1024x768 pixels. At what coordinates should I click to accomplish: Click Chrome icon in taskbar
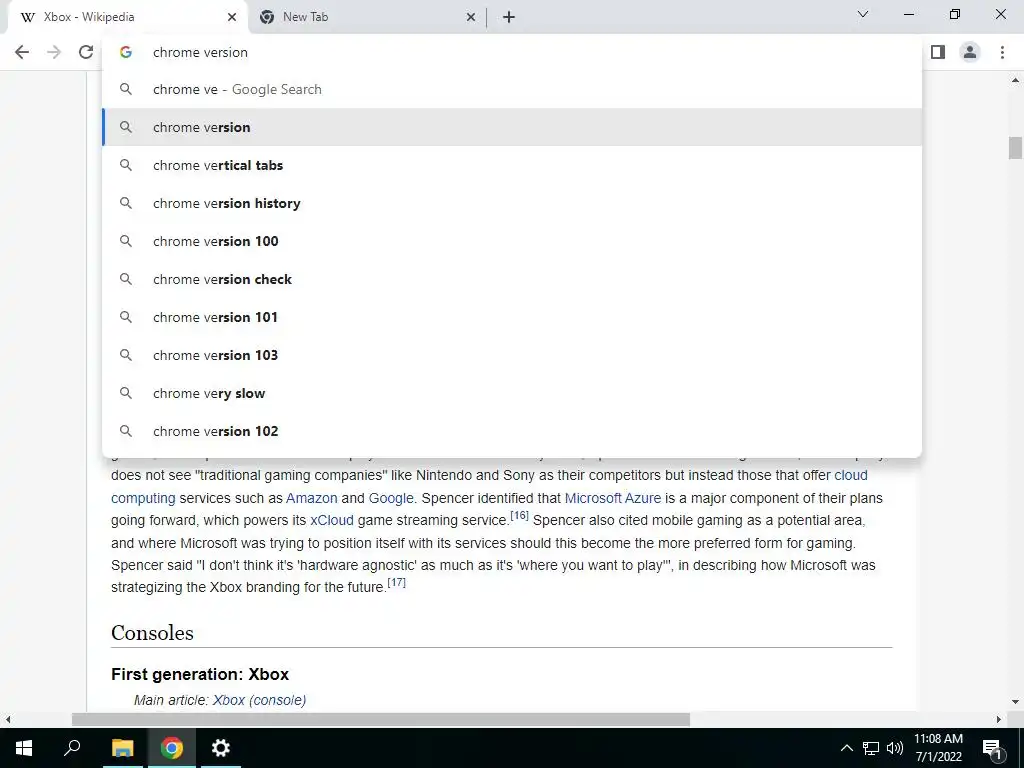[x=172, y=748]
